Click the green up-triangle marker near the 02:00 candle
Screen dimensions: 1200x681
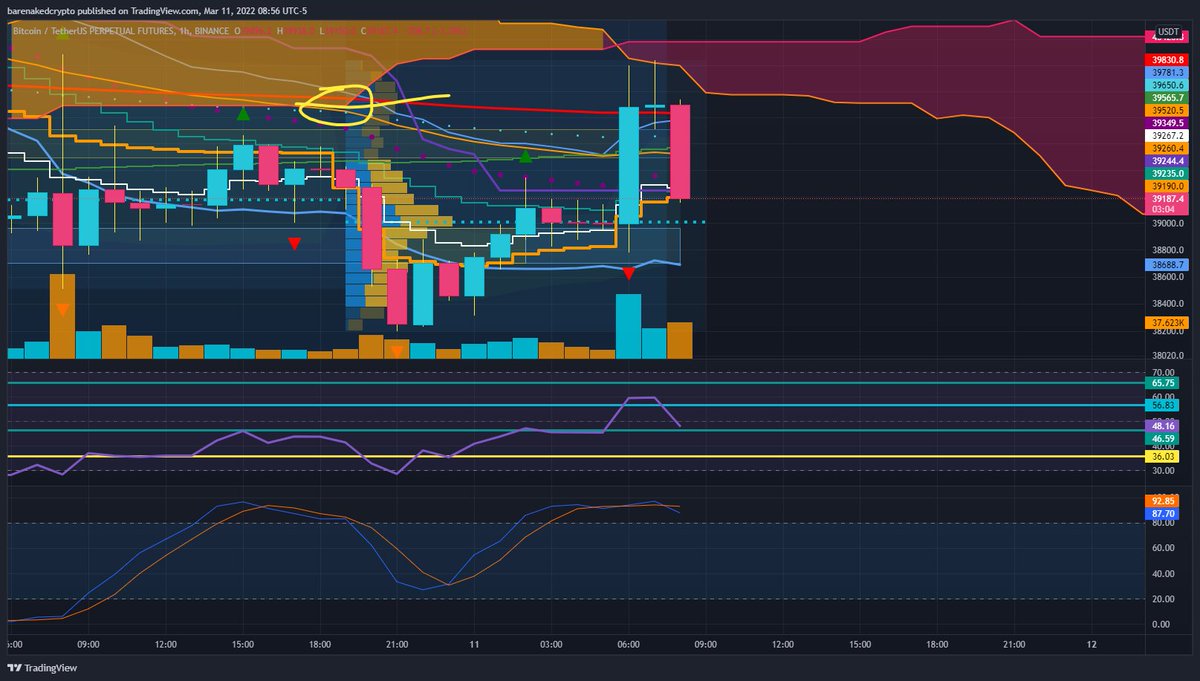(x=525, y=156)
